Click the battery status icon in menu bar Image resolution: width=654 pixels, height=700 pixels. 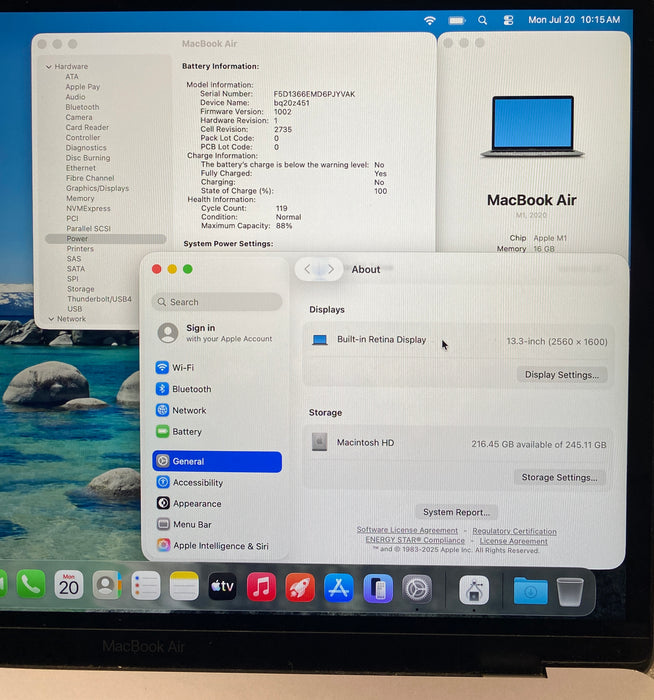(457, 21)
